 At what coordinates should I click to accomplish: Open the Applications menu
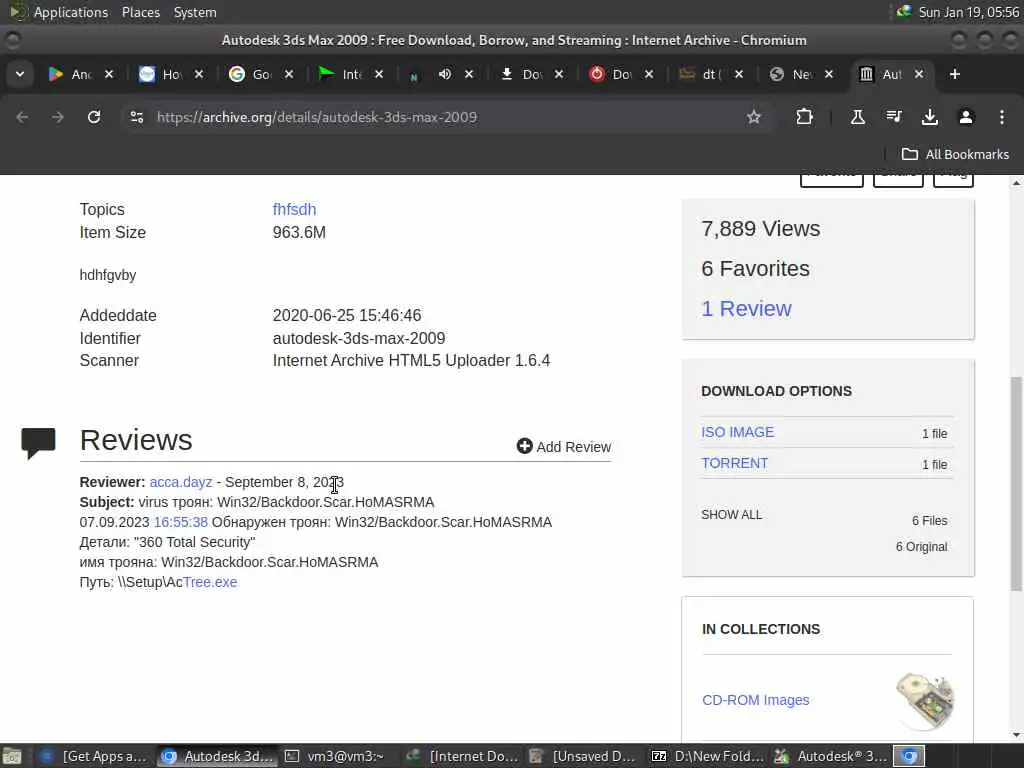pyautogui.click(x=71, y=12)
